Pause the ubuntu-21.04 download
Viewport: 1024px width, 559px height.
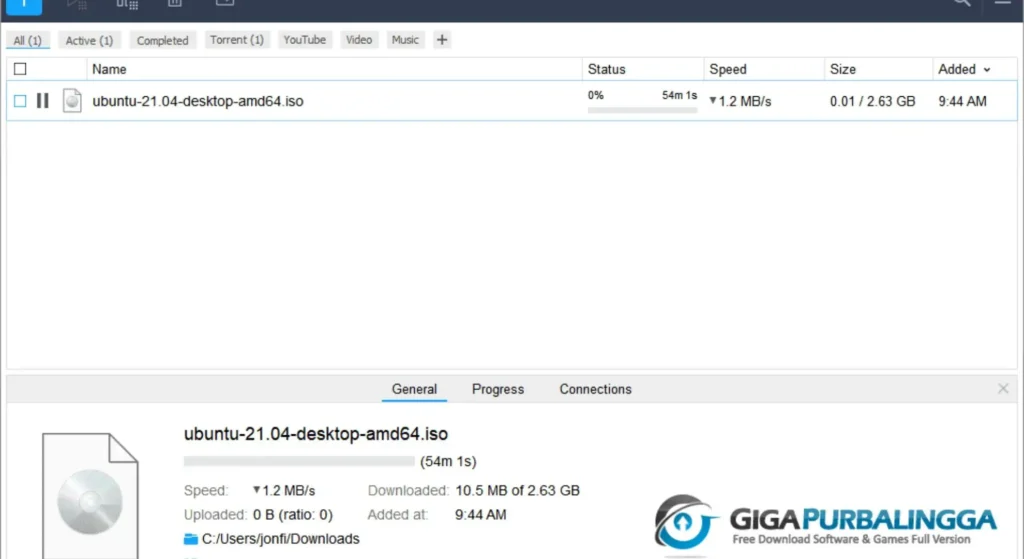[42, 101]
